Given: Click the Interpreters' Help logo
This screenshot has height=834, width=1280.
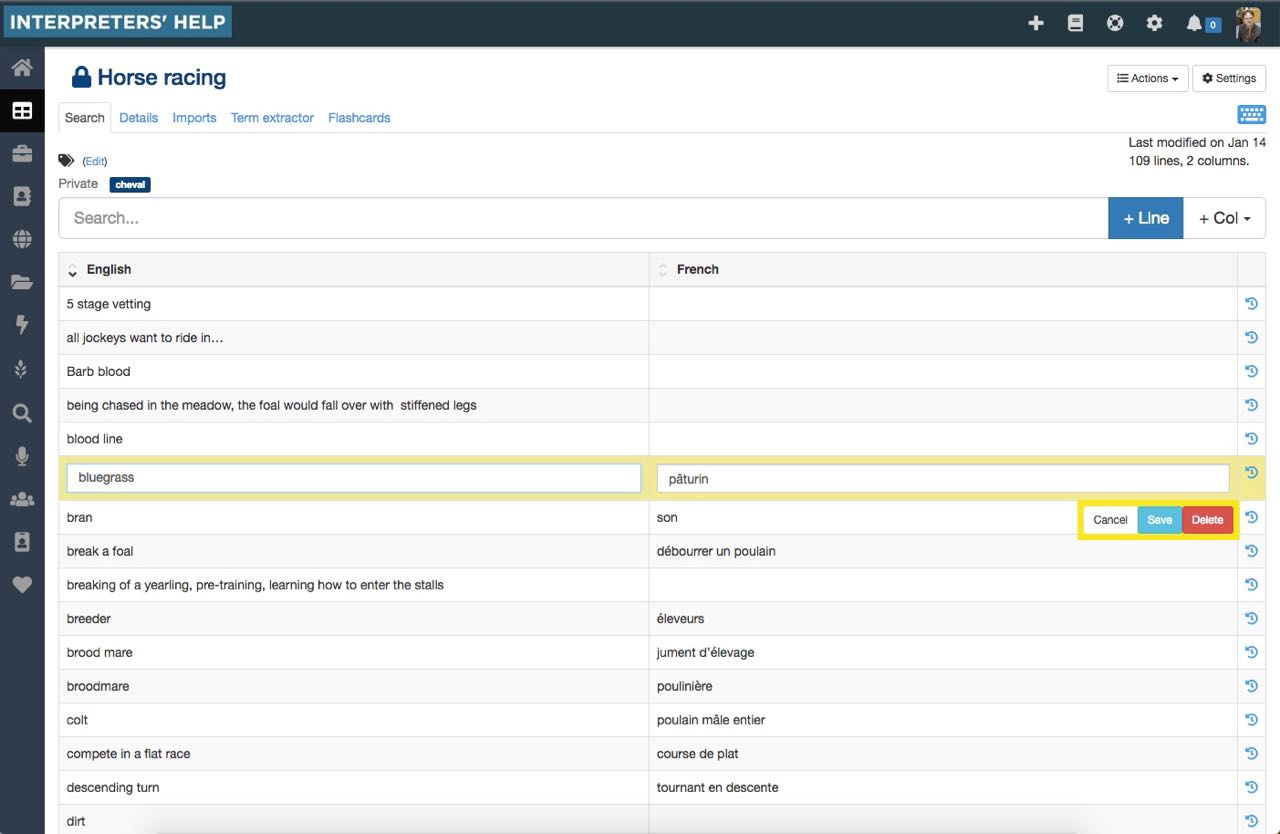Looking at the screenshot, I should 117,22.
